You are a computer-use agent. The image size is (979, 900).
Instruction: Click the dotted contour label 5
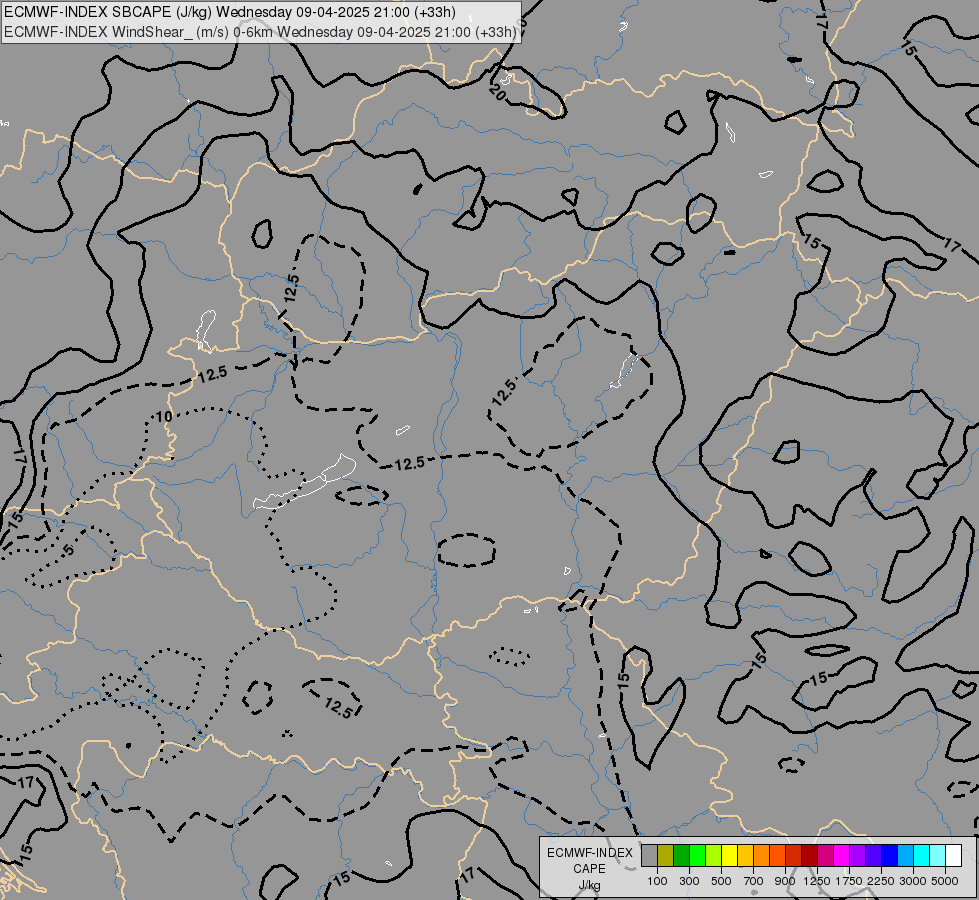click(x=69, y=550)
